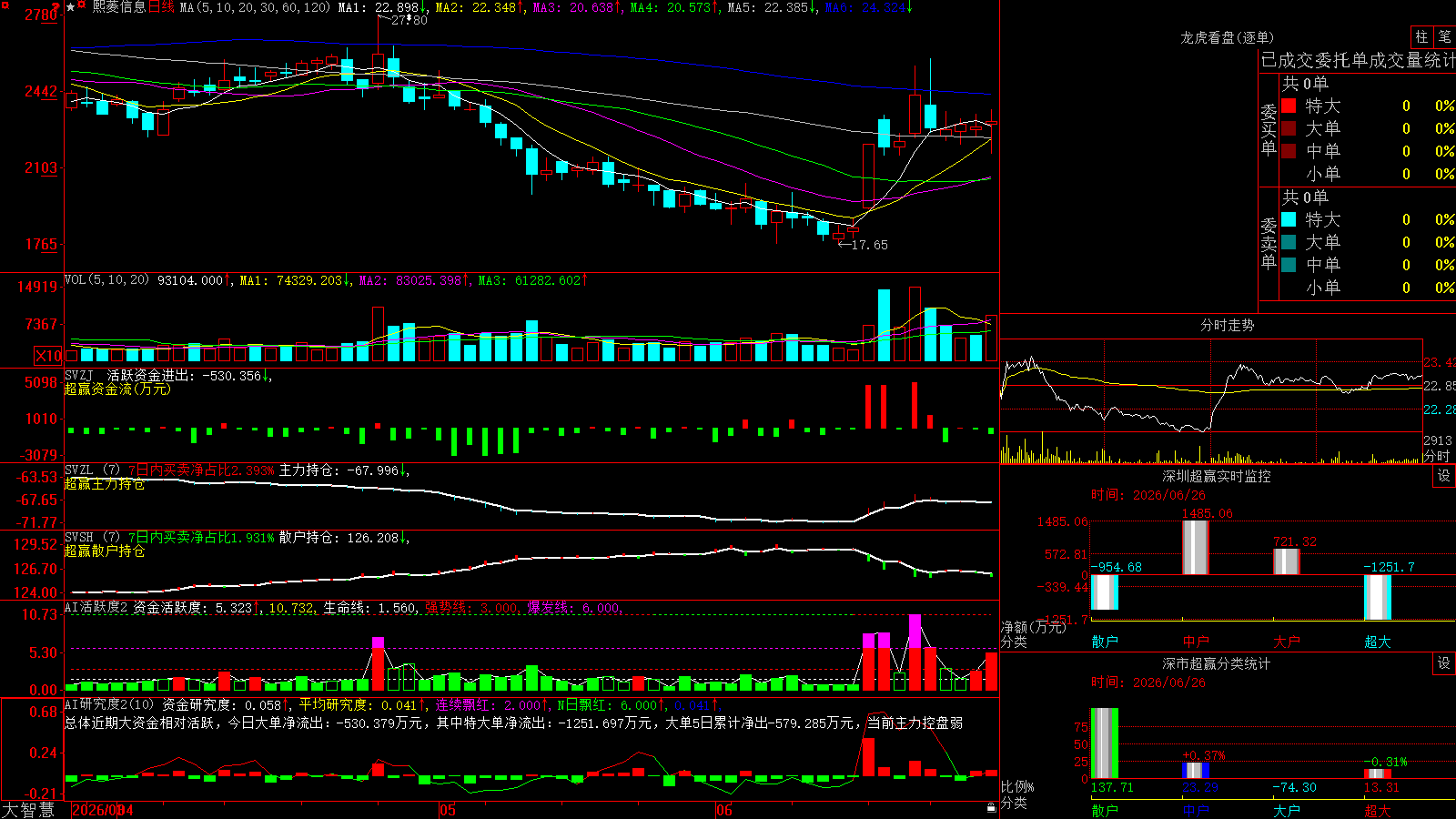The height and width of the screenshot is (819, 1456).
Task: Click the red gear icon before the stock name
Action: click(x=83, y=6)
